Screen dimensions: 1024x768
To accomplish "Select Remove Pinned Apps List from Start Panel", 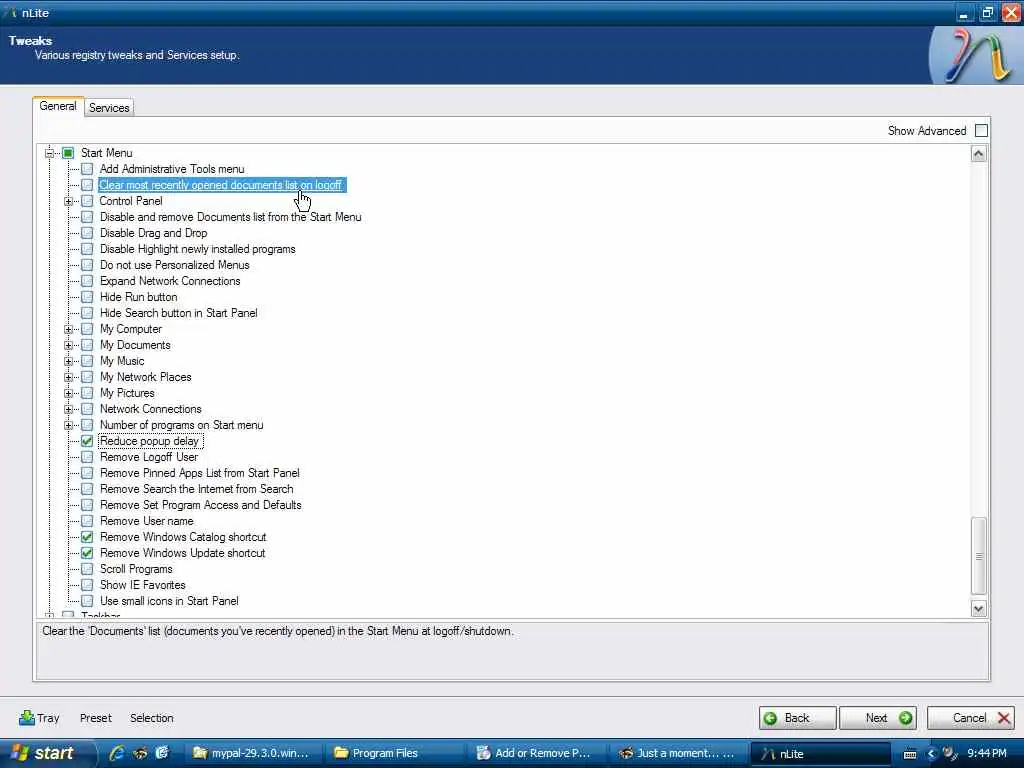I will (x=200, y=473).
